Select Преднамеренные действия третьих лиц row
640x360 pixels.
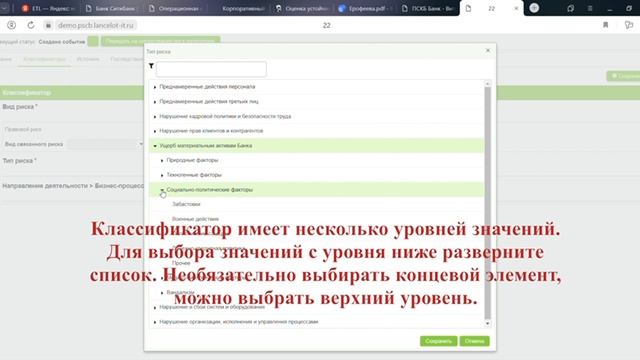coord(317,101)
